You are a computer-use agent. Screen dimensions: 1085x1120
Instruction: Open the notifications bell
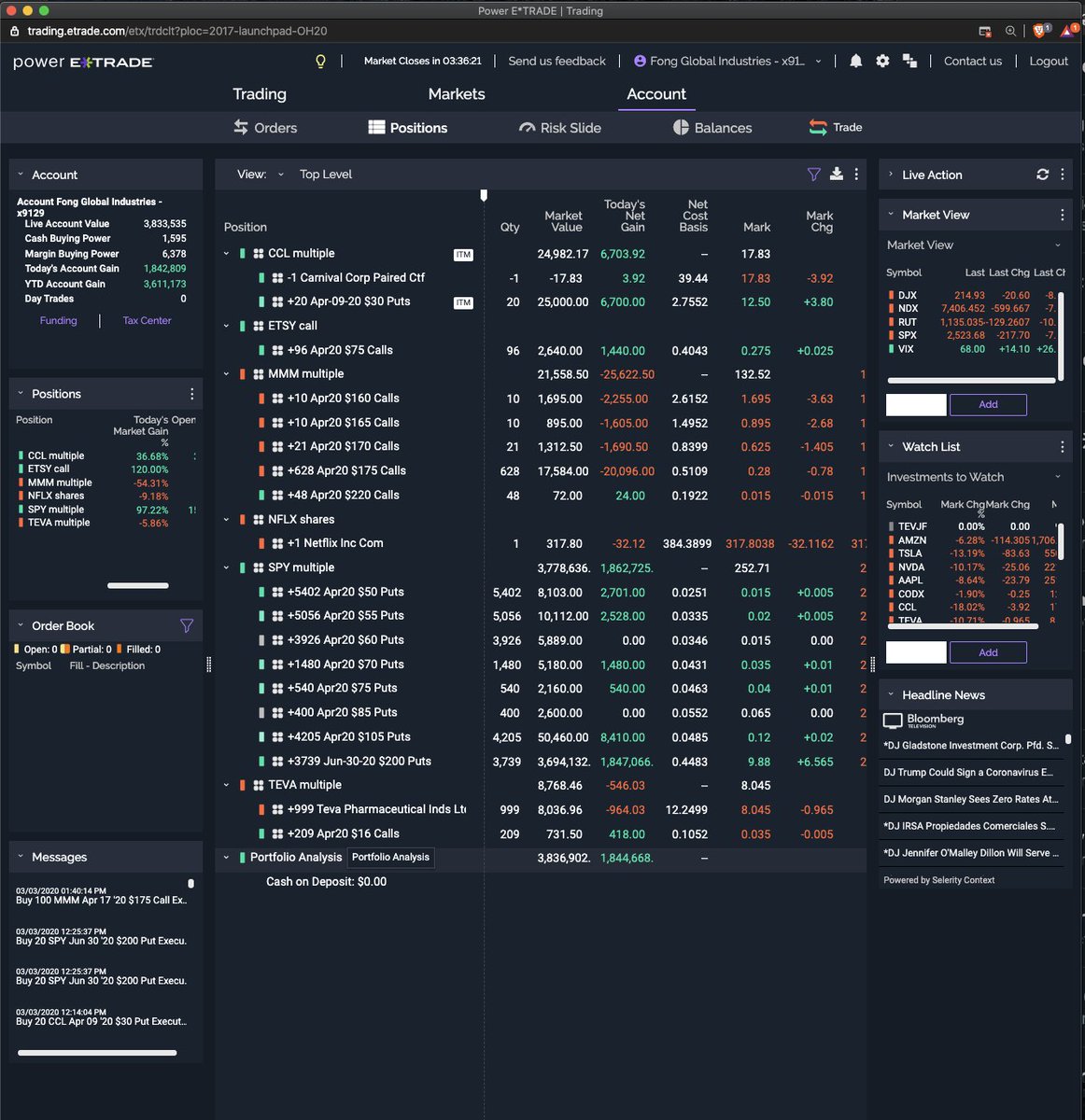[855, 61]
